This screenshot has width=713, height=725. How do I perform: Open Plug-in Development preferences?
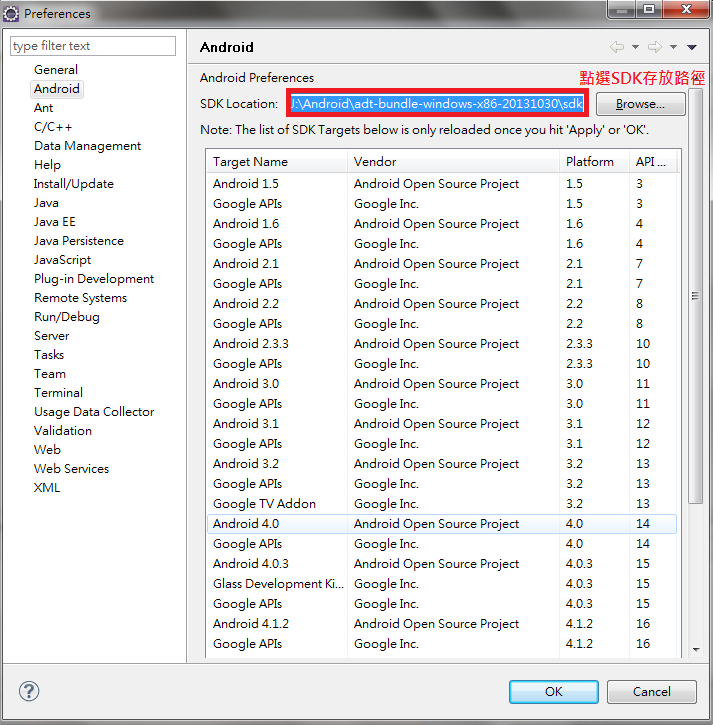click(x=94, y=278)
